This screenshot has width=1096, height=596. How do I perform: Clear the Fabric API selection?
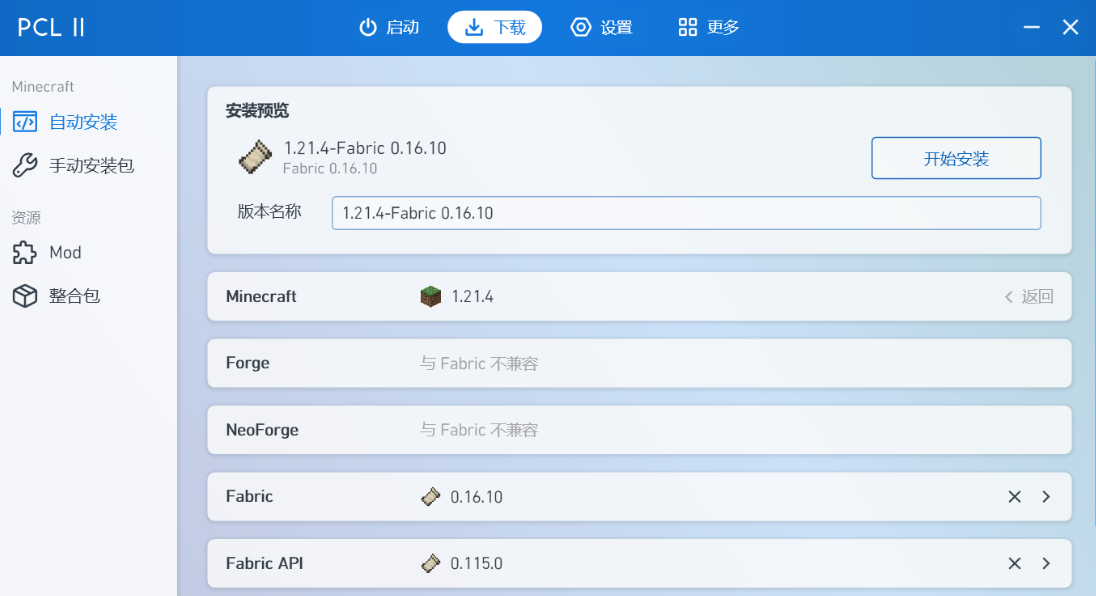click(1014, 563)
